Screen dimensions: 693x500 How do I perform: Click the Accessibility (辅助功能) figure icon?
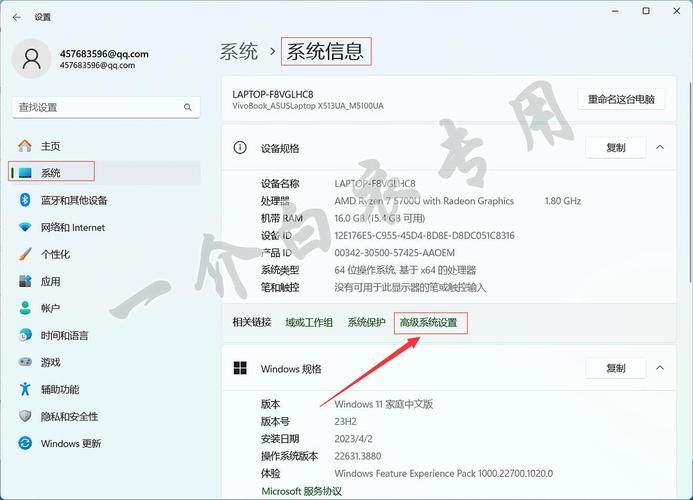point(25,389)
